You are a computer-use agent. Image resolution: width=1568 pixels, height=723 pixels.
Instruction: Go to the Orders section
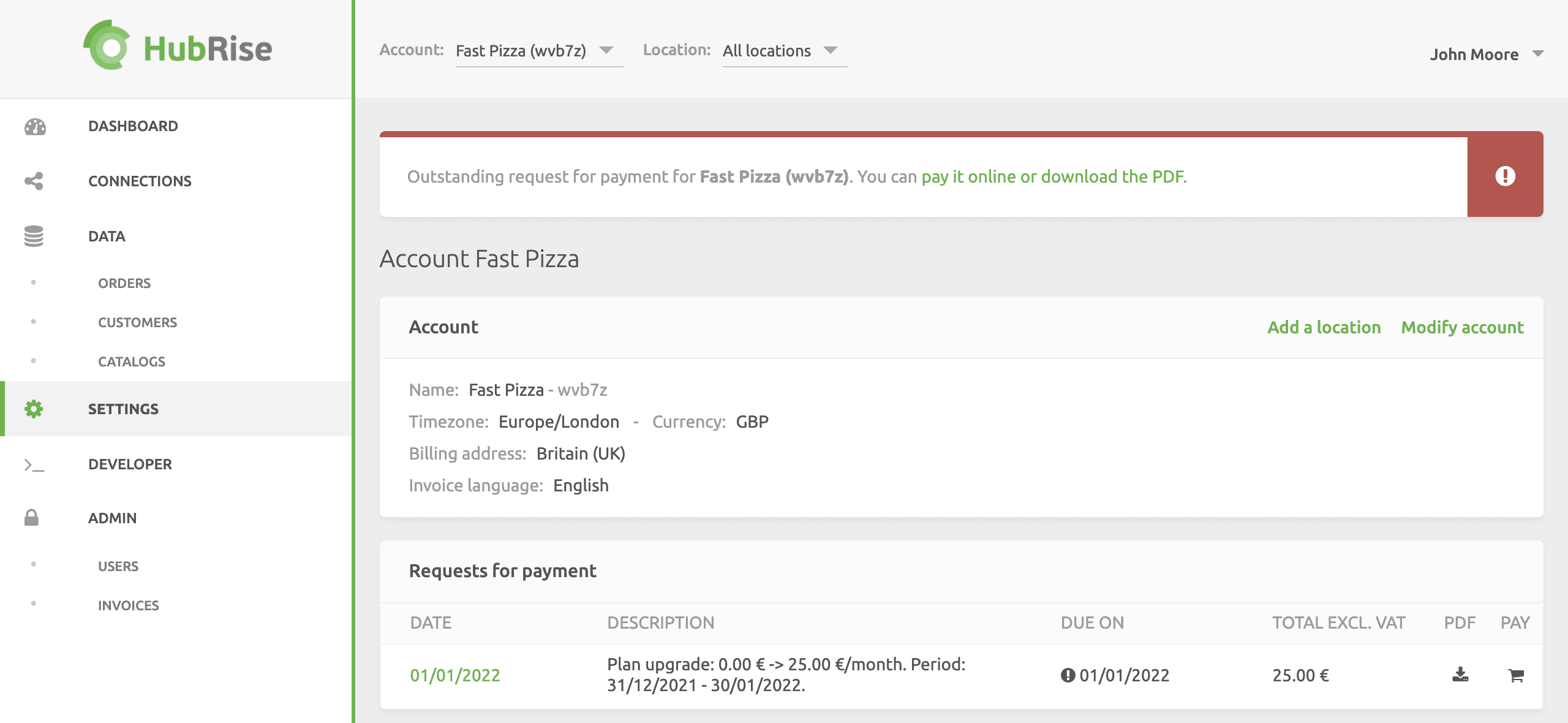click(124, 283)
